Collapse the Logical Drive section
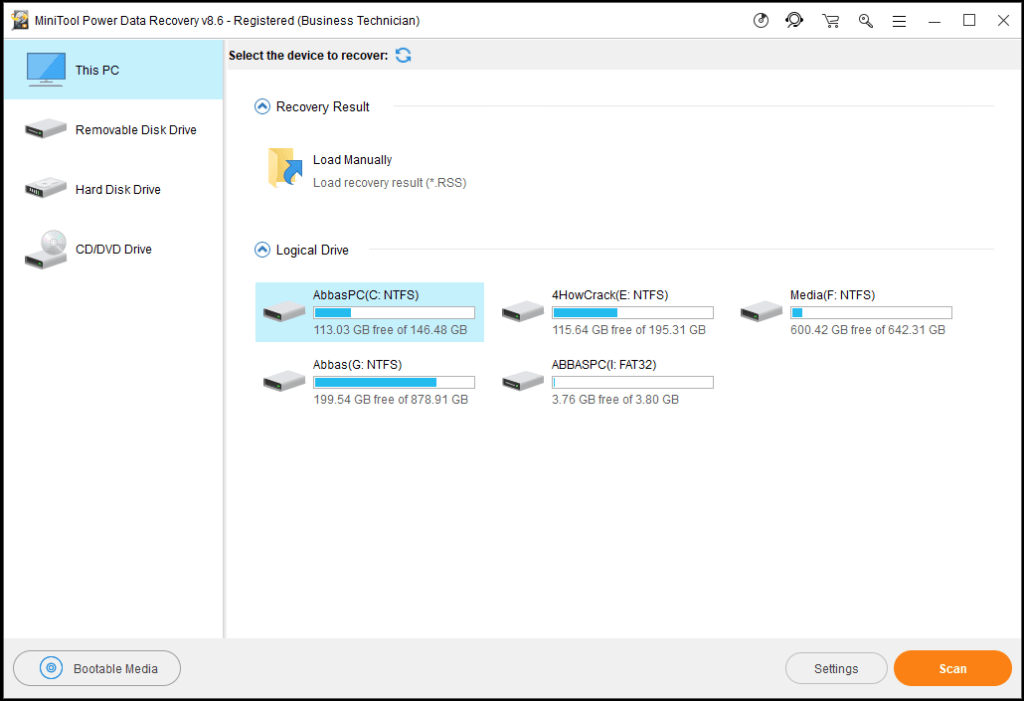1024x701 pixels. [x=262, y=250]
